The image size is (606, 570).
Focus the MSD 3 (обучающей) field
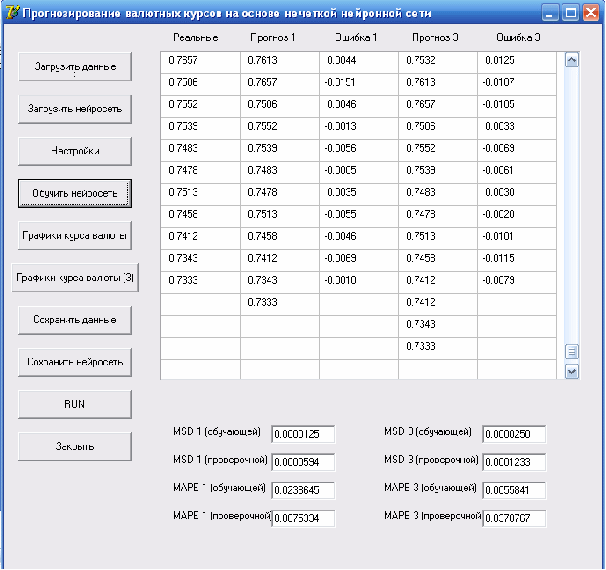(x=514, y=434)
